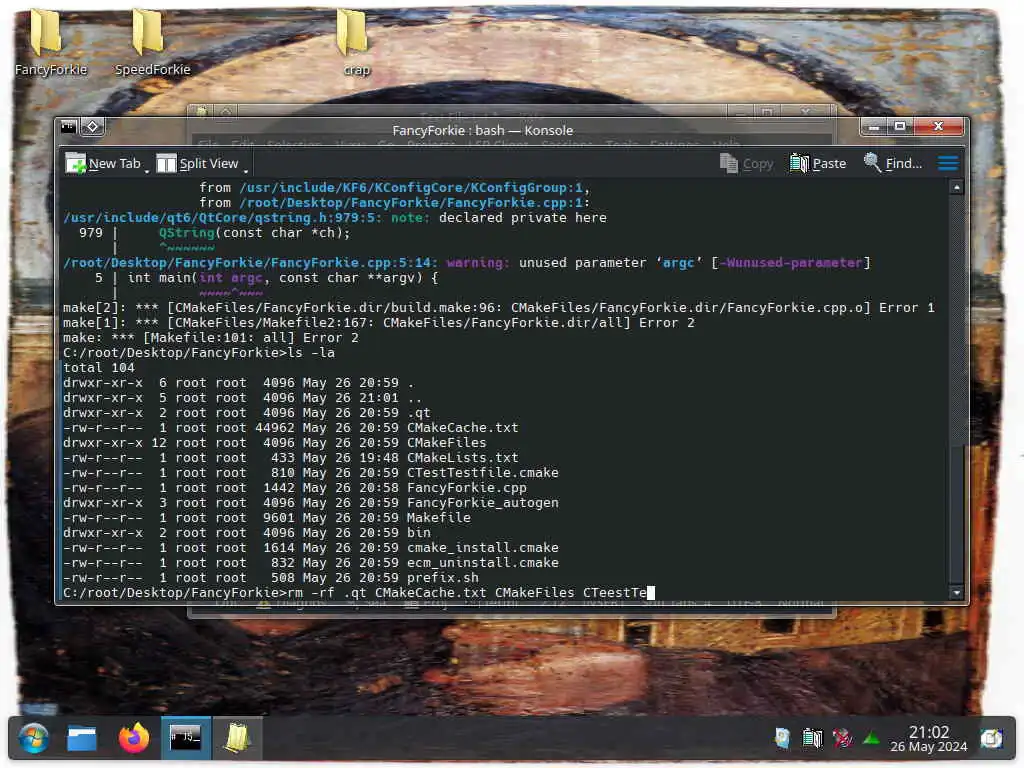Screen dimensions: 1024x768
Task: Click the 'total 104' output line
Action: (99, 368)
